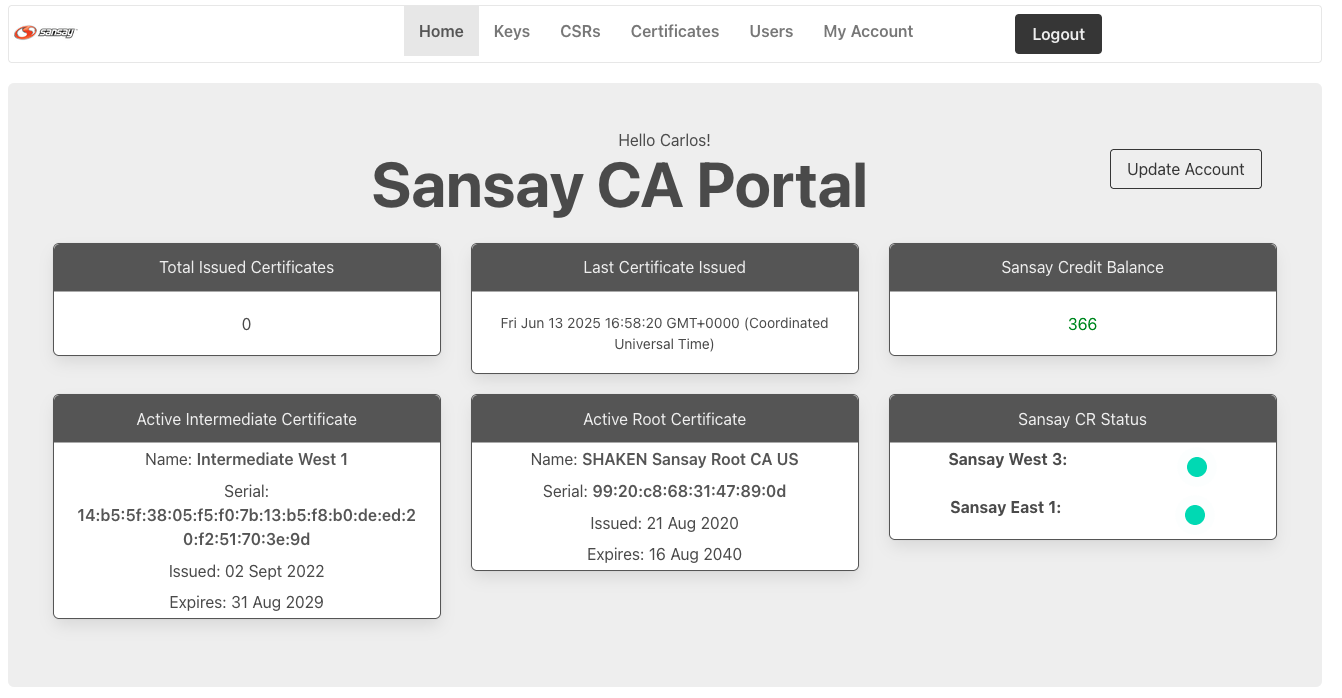Viewport: 1342px width, 698px height.
Task: Navigate to CSRs page
Action: [580, 31]
